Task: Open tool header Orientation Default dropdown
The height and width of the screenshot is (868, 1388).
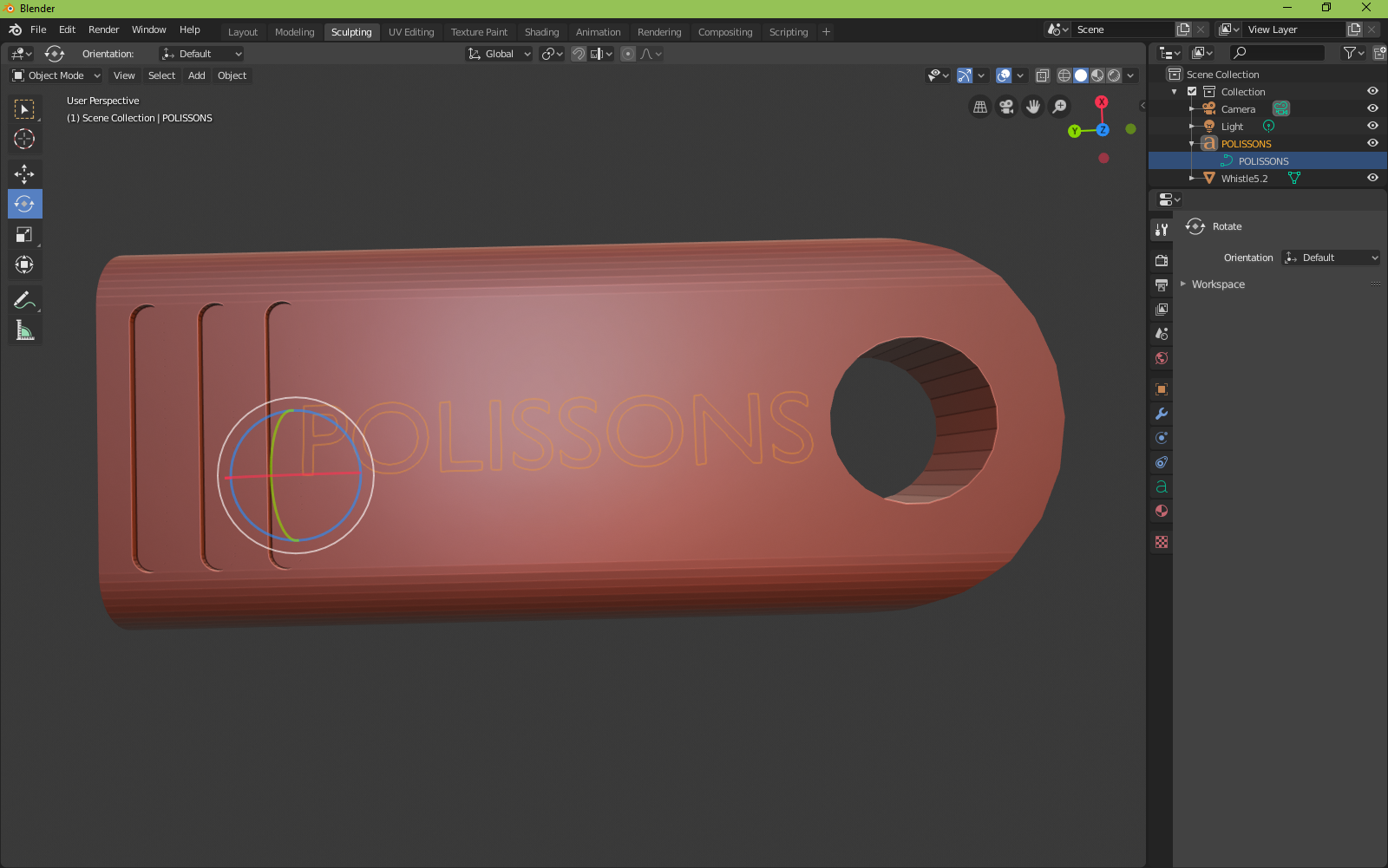Action: (x=201, y=54)
